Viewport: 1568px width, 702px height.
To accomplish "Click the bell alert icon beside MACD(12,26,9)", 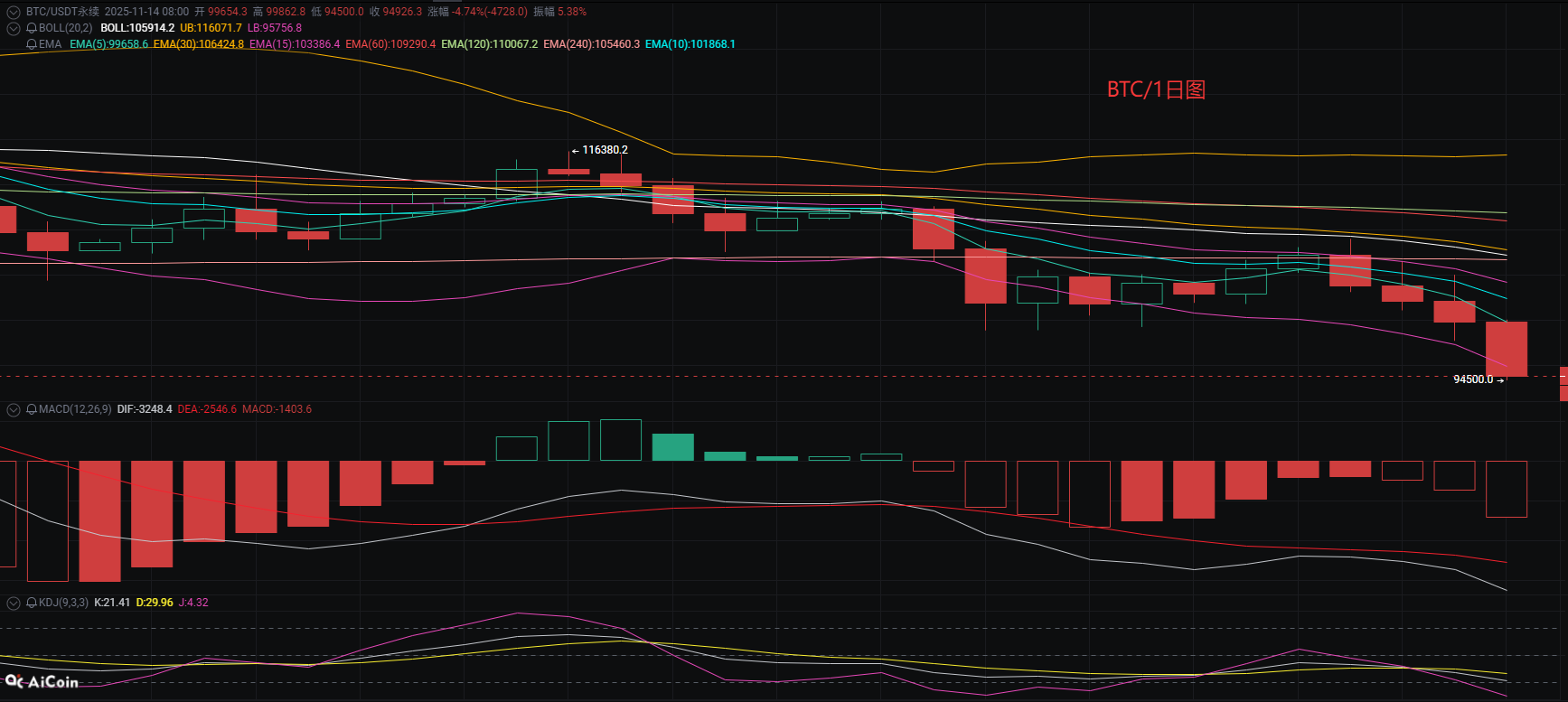I will (32, 409).
